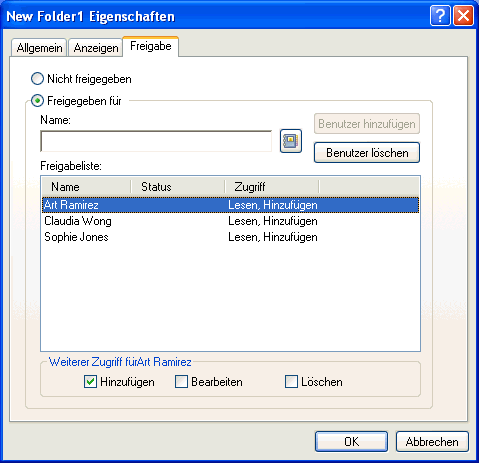Click the help question mark icon in the title bar
The image size is (479, 463).
point(440,16)
